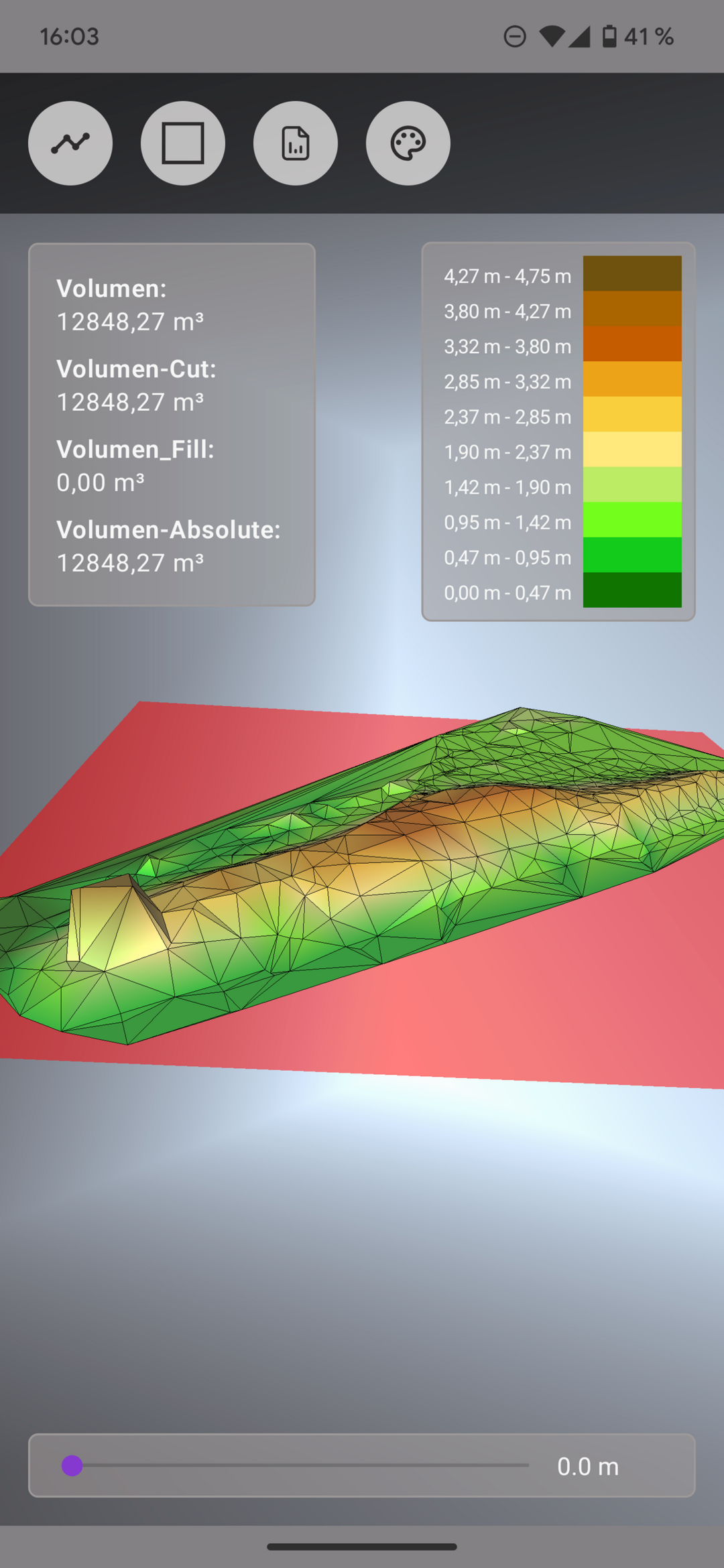Click the 0.0 m slider value
Screen dimensions: 724x1568
pos(588,1467)
